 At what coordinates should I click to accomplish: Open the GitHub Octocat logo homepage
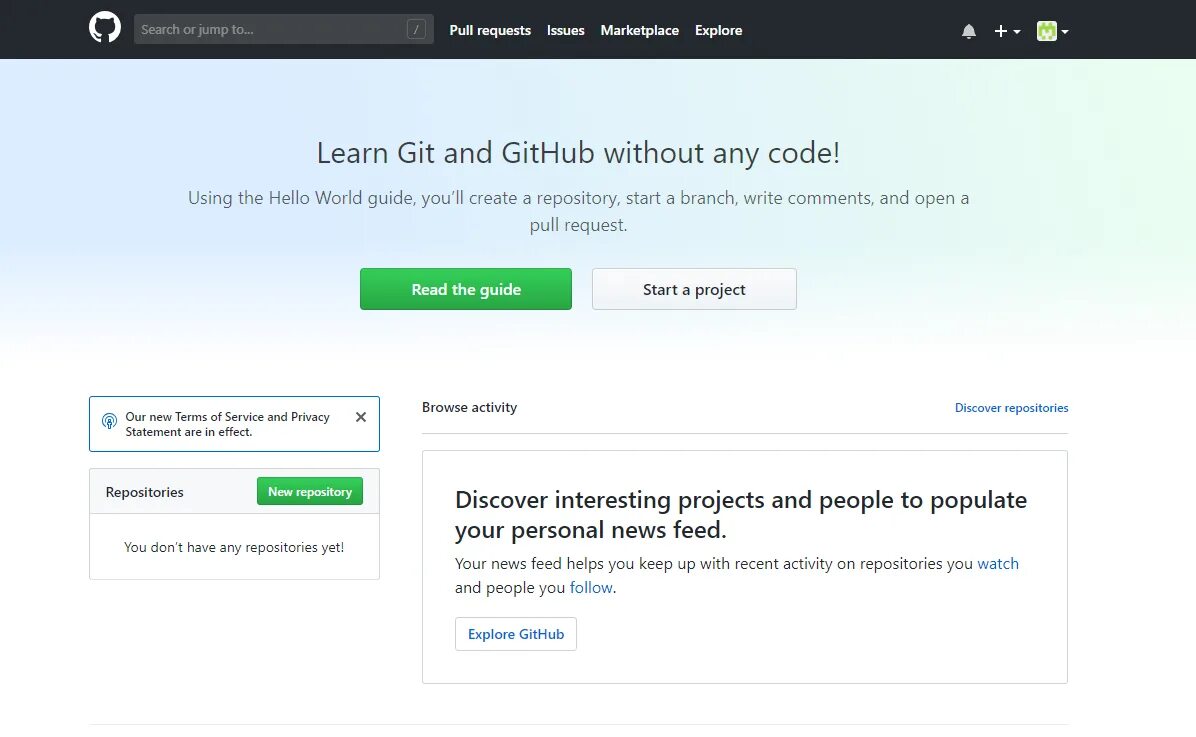(104, 28)
